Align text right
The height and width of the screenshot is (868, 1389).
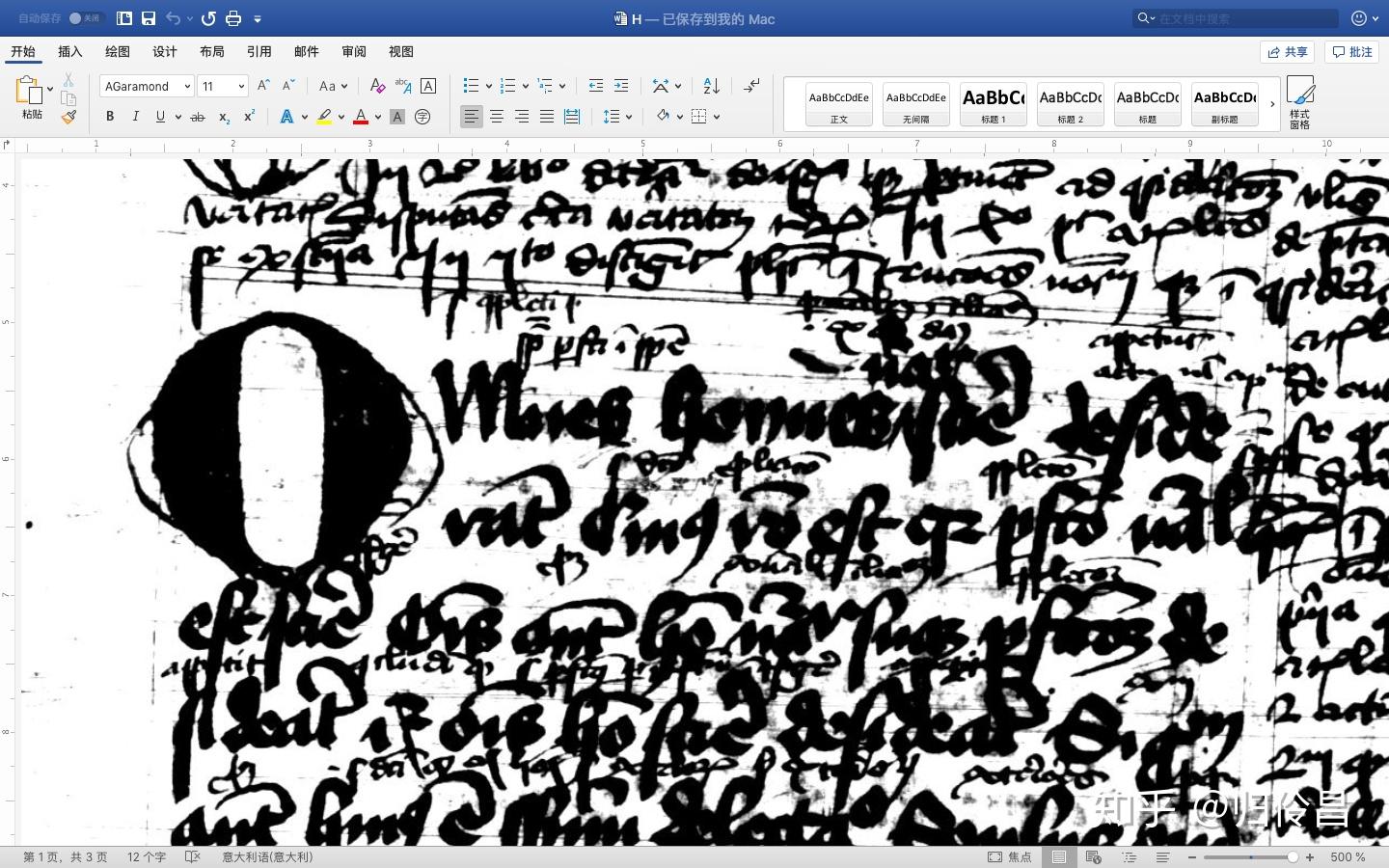tap(522, 117)
